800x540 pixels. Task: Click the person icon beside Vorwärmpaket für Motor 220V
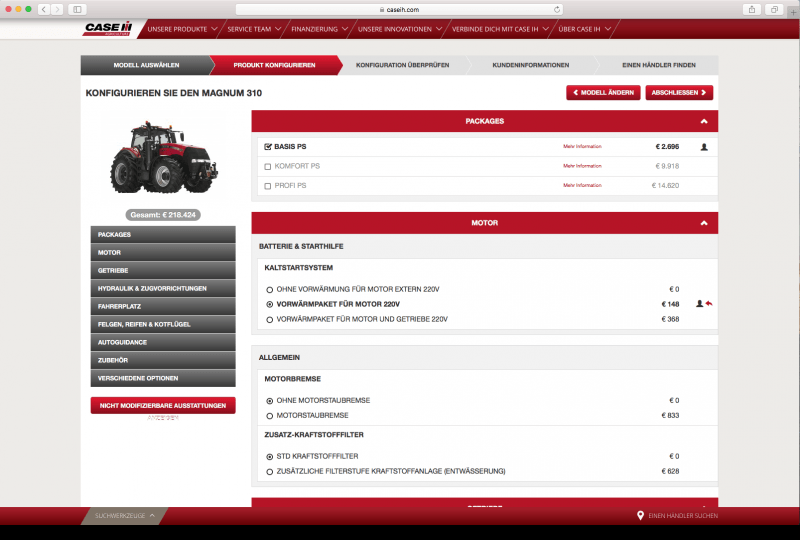(x=699, y=304)
